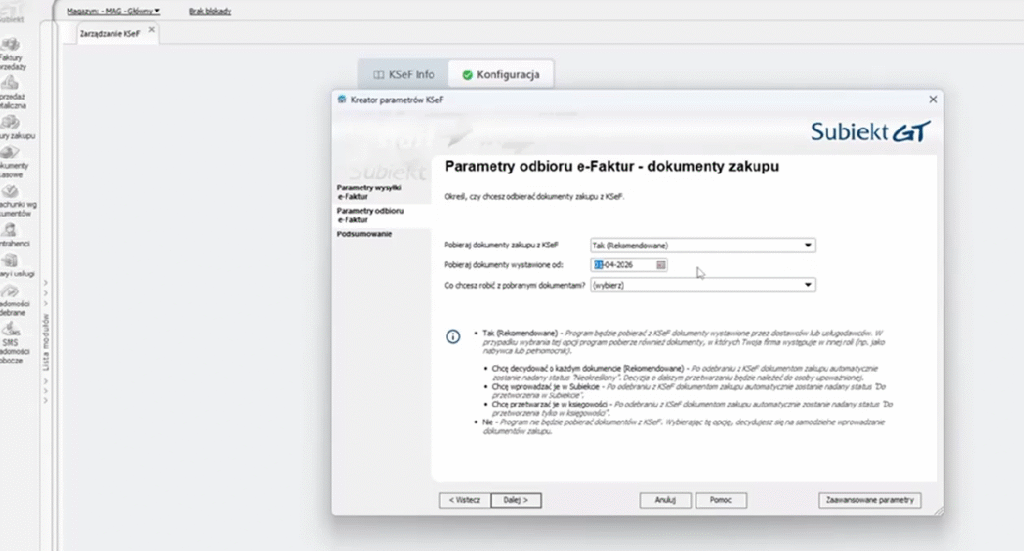The width and height of the screenshot is (1024, 551).
Task: Close the Zarządzanie KSeF tab
Action: [152, 30]
